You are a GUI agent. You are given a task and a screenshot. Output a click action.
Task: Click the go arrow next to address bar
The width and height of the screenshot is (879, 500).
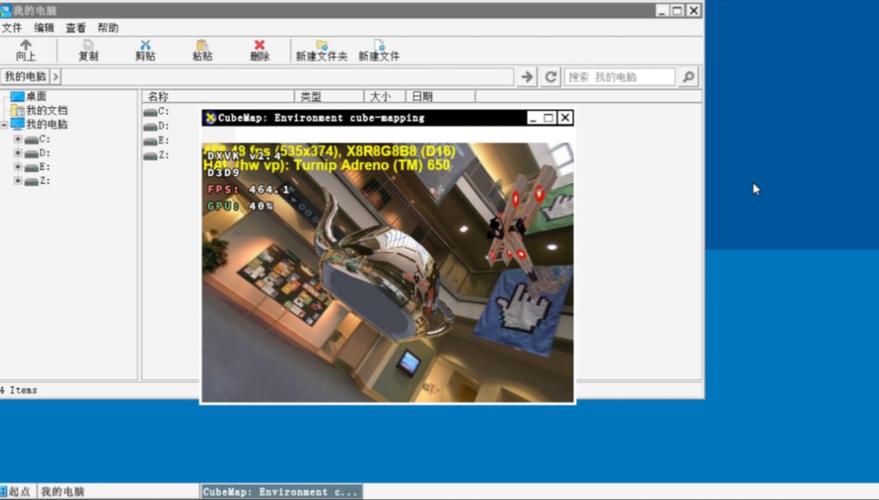(527, 77)
